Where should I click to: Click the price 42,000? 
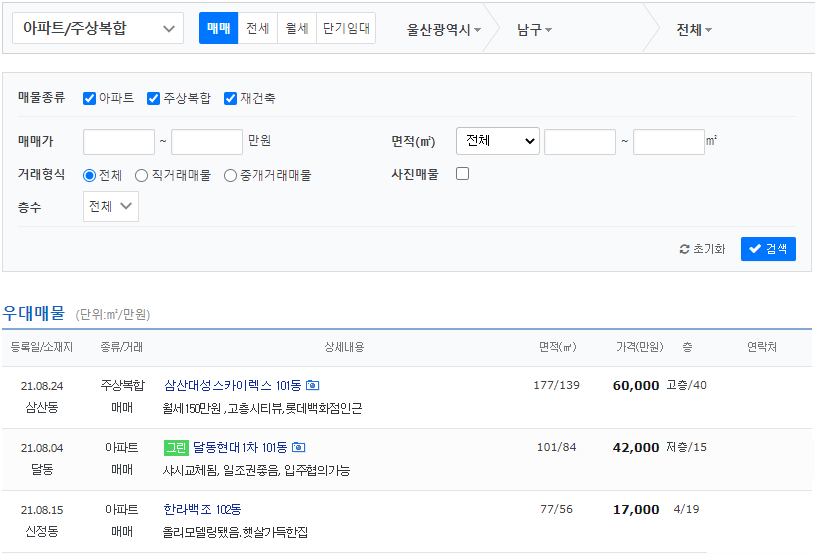point(636,447)
